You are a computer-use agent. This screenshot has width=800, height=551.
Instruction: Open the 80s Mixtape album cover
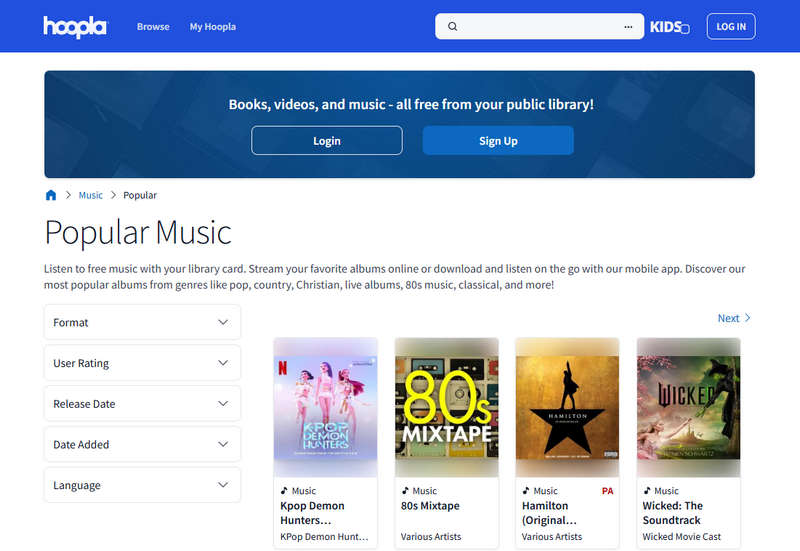point(446,407)
